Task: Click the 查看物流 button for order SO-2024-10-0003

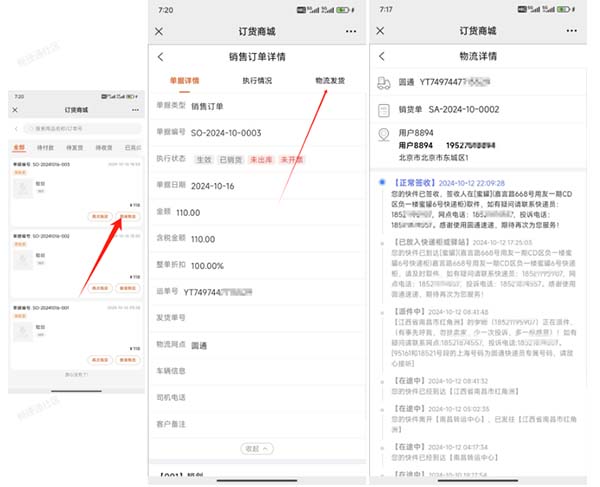Action: (x=127, y=216)
